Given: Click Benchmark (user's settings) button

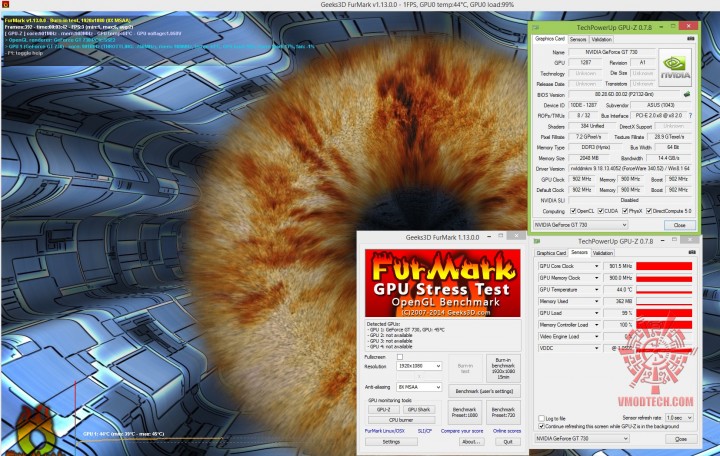Looking at the screenshot, I should pos(484,391).
